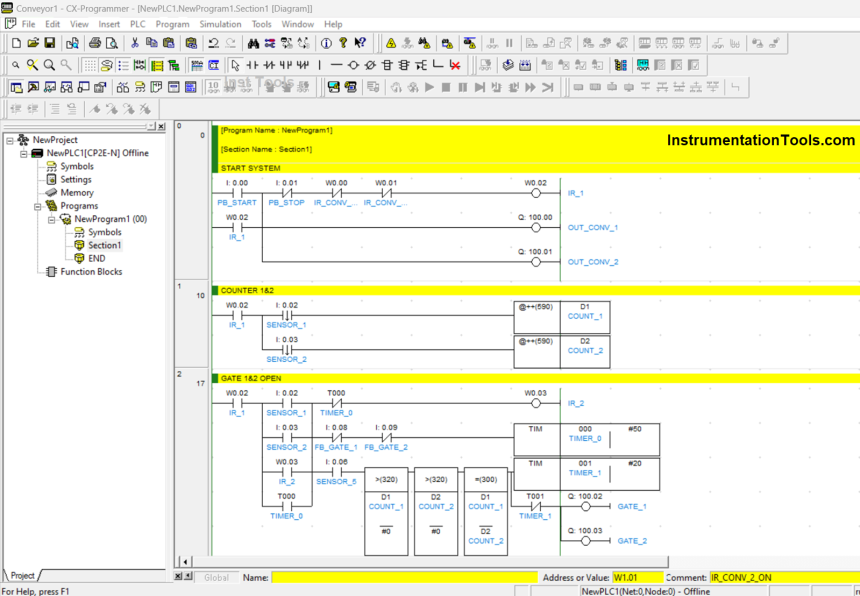
Task: Toggle the Output window button
Action: [33, 87]
